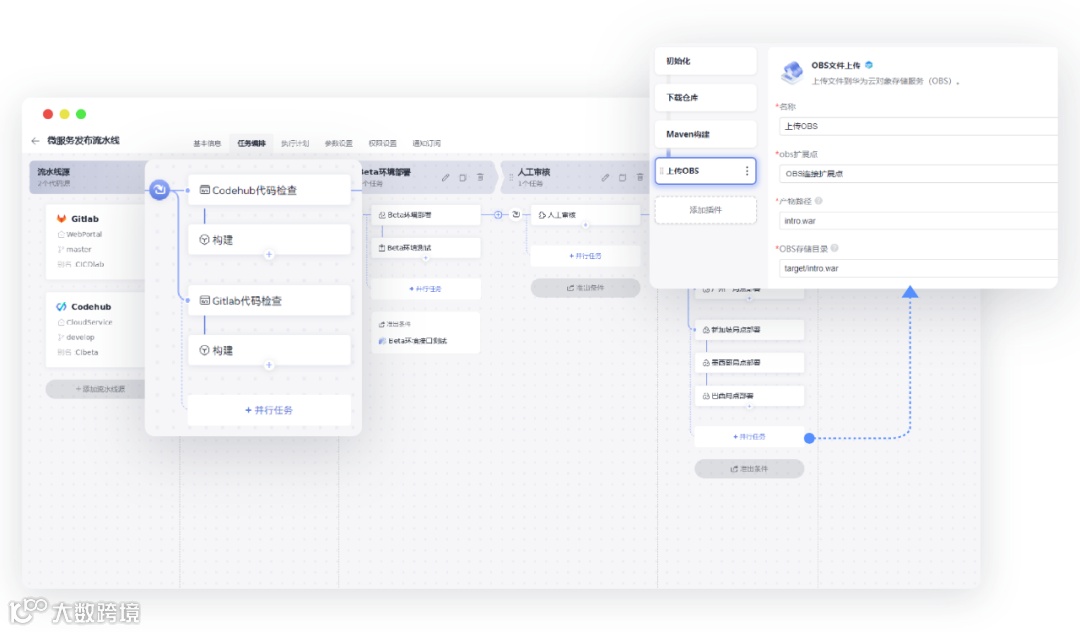Click the master branch under Gitlab
Viewport: 1080px width, 632px height.
click(75, 249)
